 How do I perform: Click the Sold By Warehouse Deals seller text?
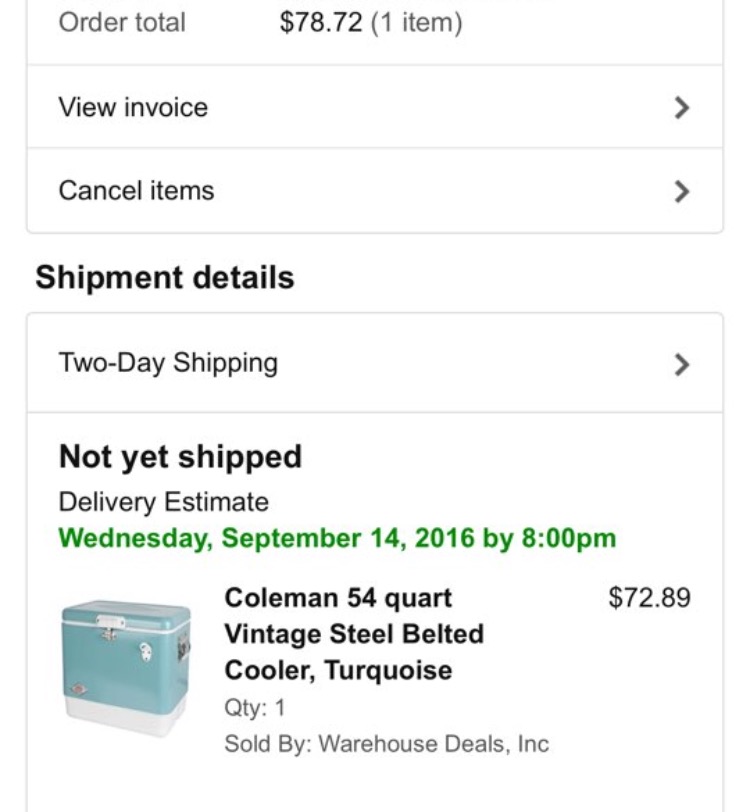(x=386, y=744)
